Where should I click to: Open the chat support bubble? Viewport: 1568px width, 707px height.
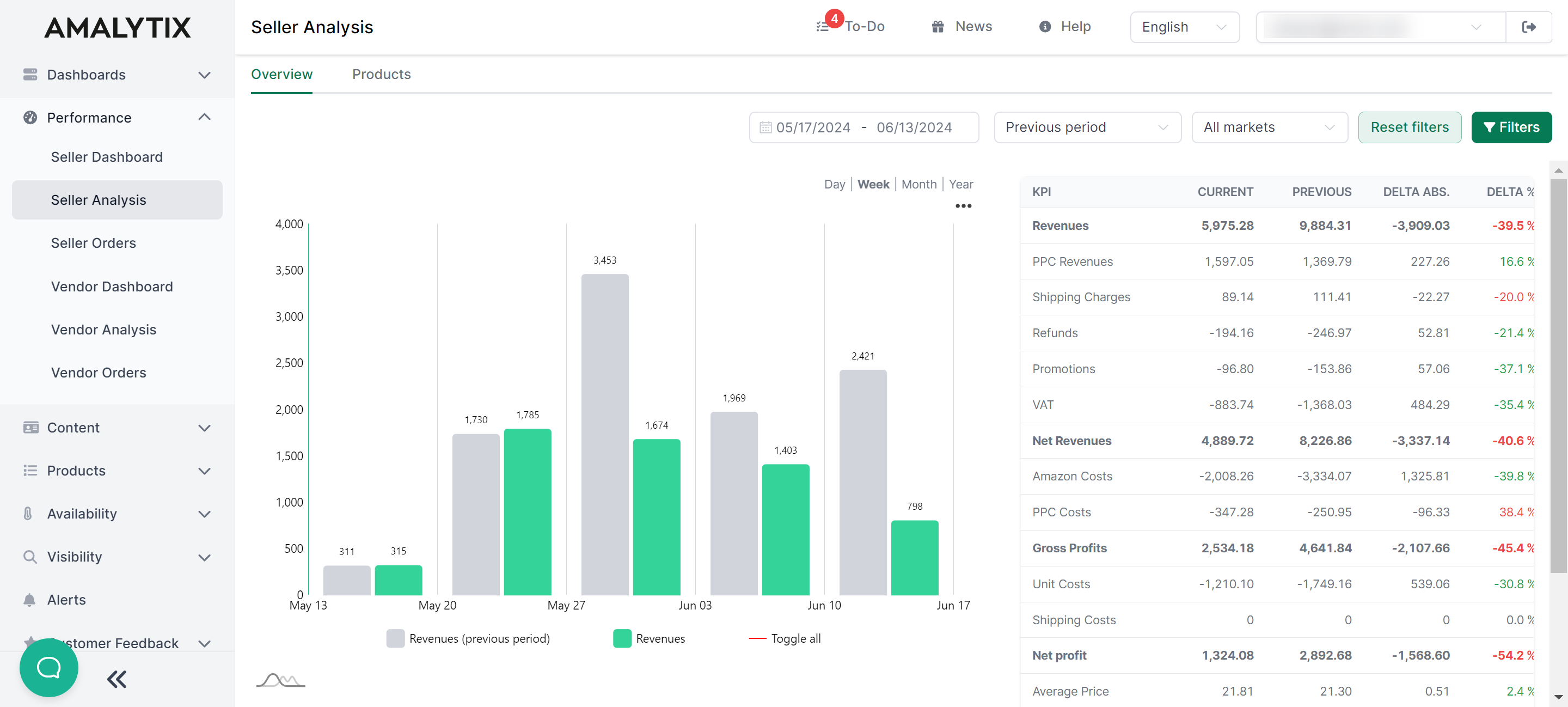pyautogui.click(x=48, y=667)
